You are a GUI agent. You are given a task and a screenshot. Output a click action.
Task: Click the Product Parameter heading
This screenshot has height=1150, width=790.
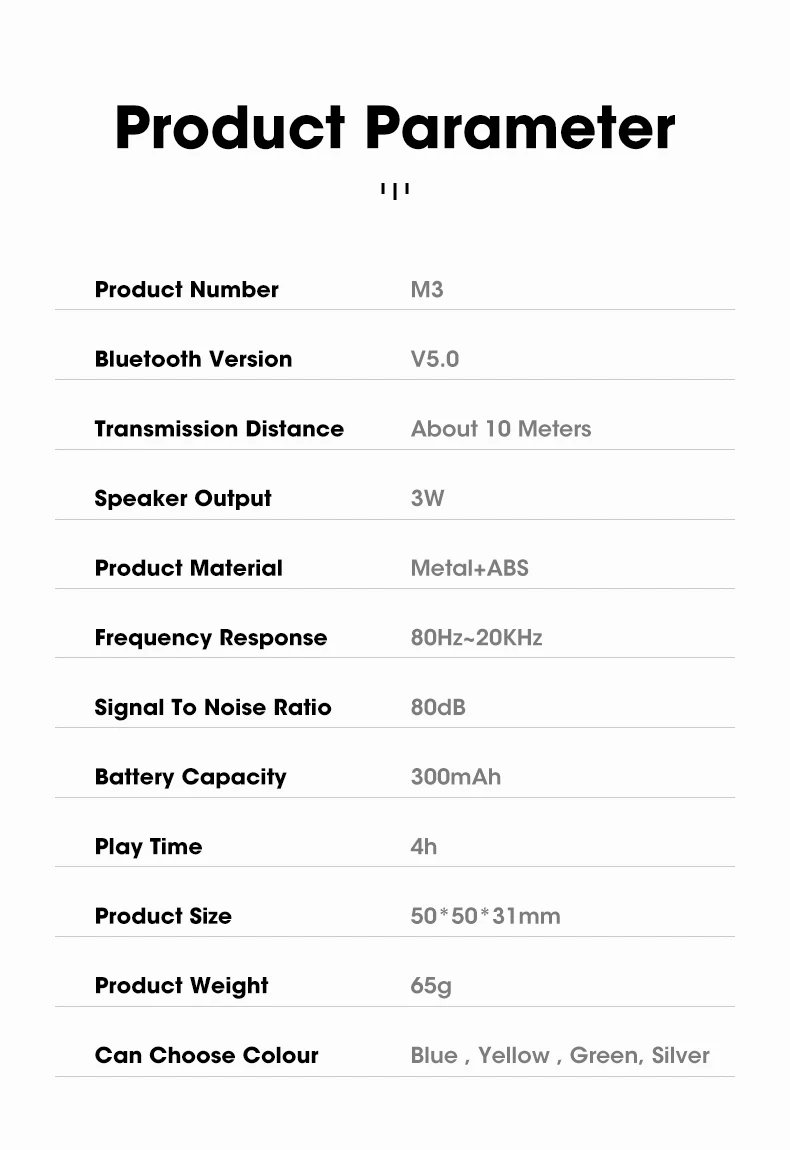pos(395,128)
